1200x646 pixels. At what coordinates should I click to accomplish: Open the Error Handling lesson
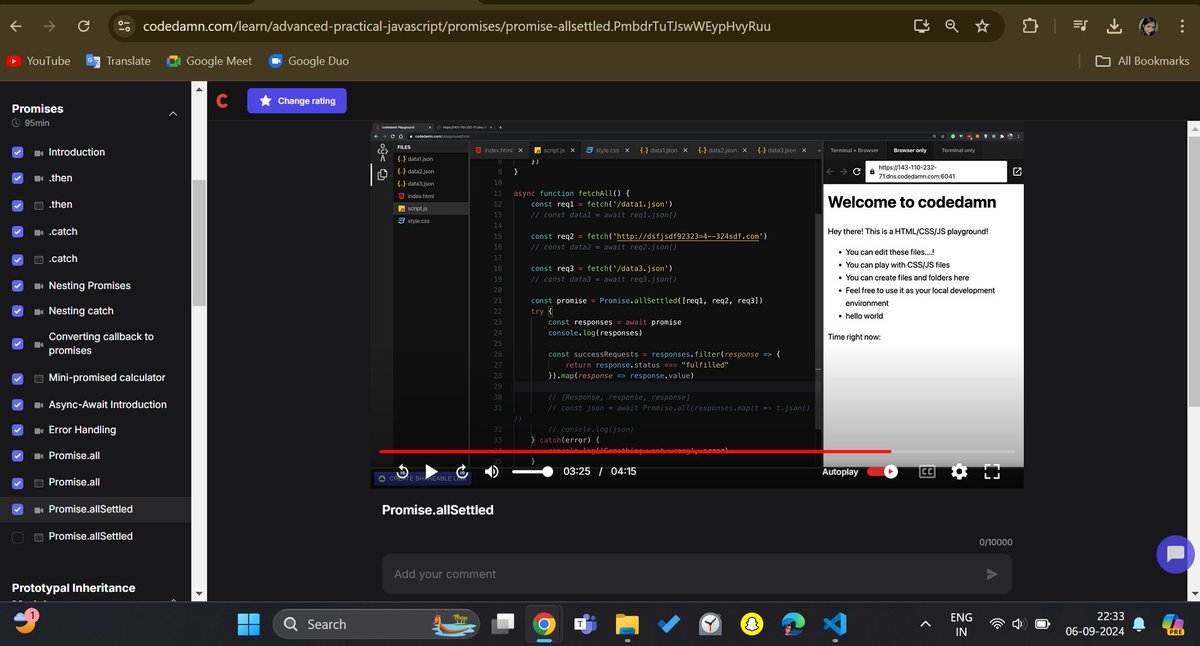click(x=82, y=430)
